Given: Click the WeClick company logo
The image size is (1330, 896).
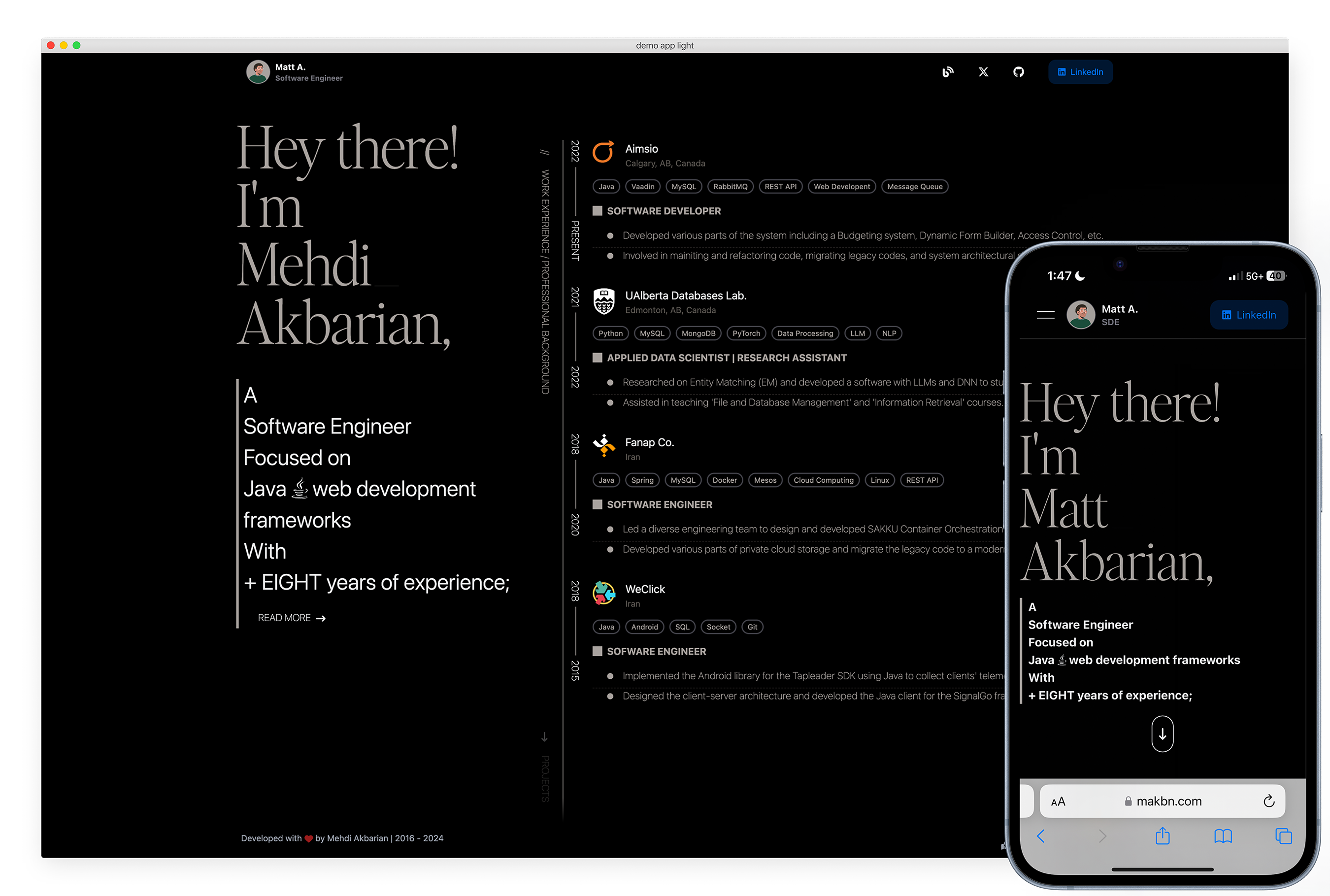Looking at the screenshot, I should (x=604, y=593).
